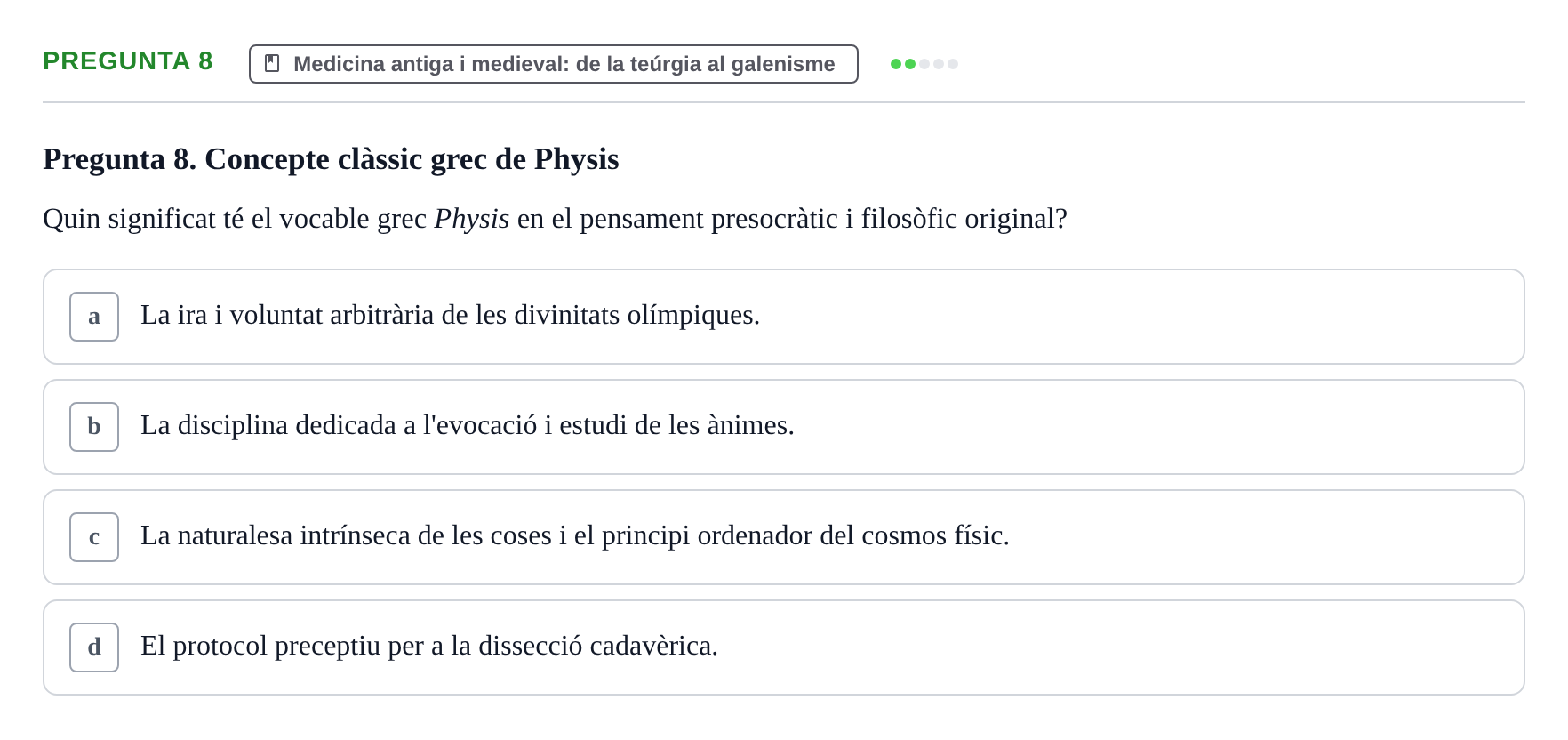
Task: Select answer option b letter box
Action: click(94, 427)
